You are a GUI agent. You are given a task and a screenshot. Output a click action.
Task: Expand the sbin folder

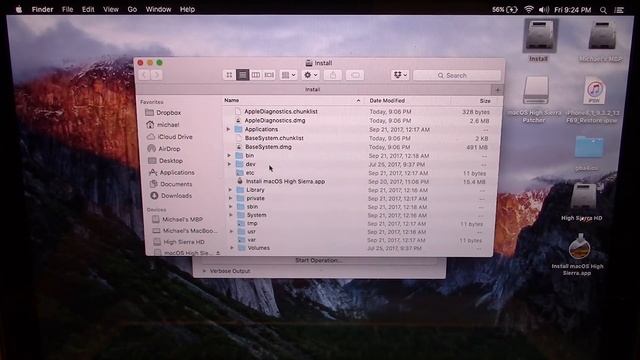[231, 207]
